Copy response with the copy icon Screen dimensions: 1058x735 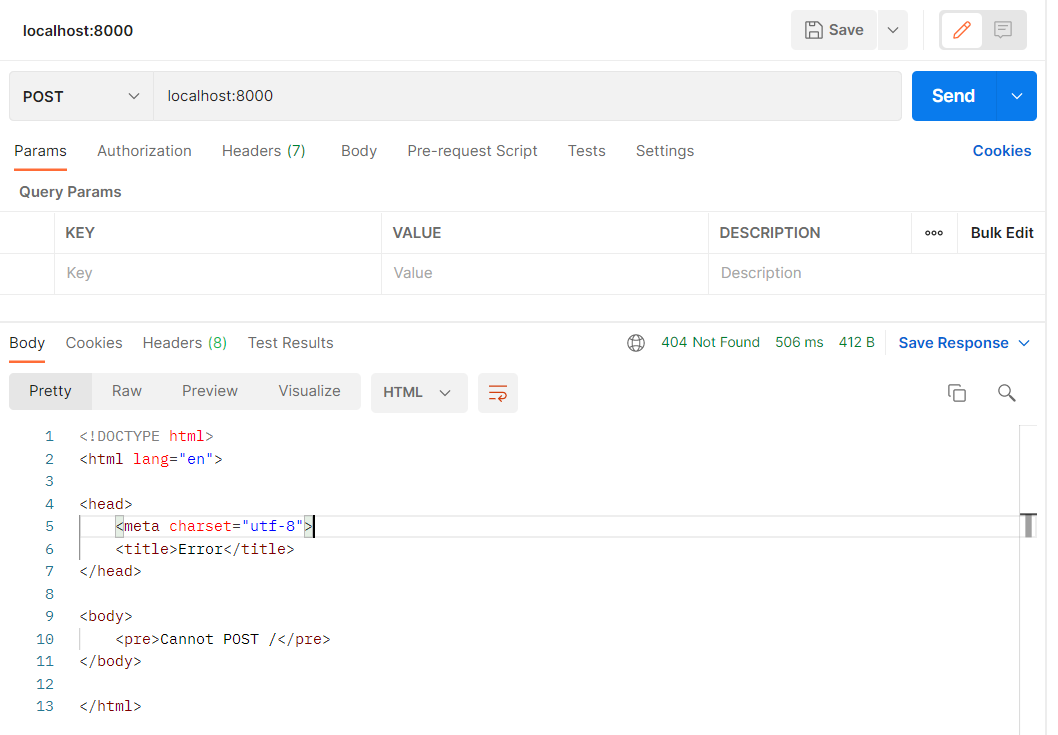click(957, 393)
